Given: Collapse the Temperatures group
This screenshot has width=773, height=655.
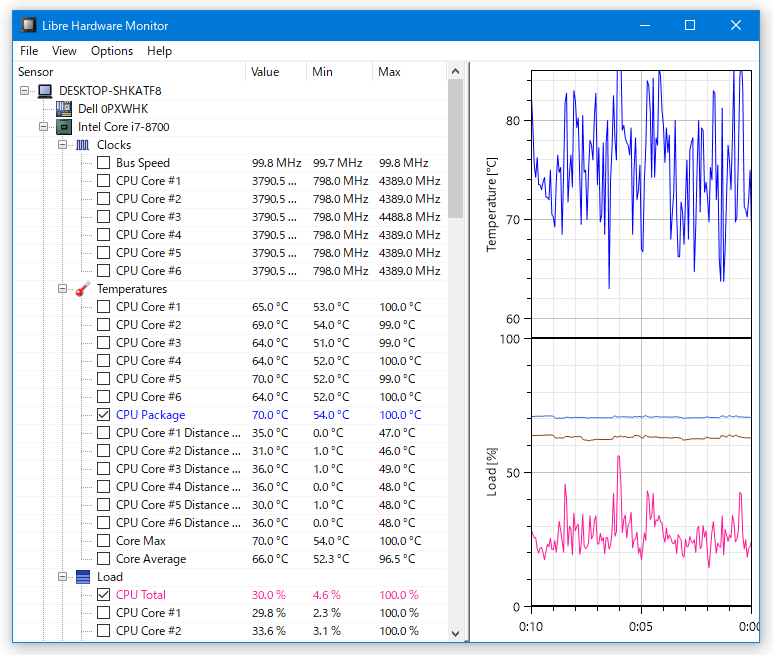Looking at the screenshot, I should tap(63, 289).
